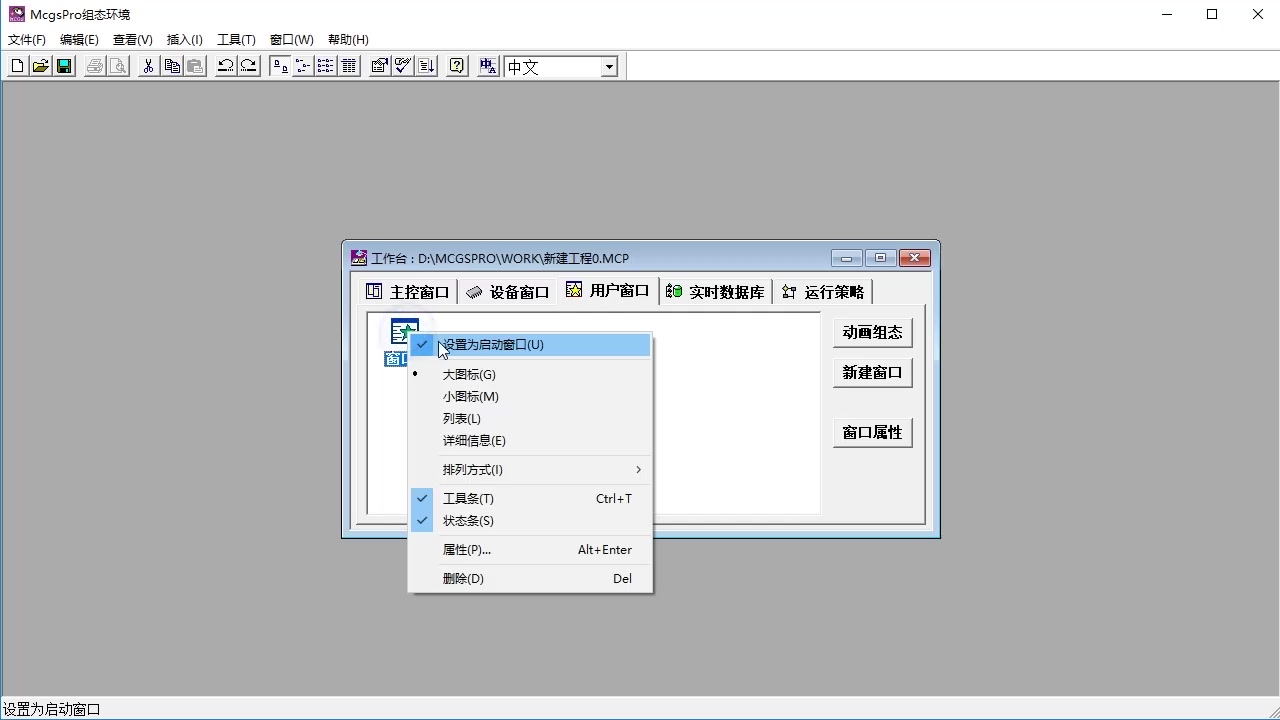Switch to details view toolbar button
This screenshot has width=1280, height=720.
click(x=349, y=66)
